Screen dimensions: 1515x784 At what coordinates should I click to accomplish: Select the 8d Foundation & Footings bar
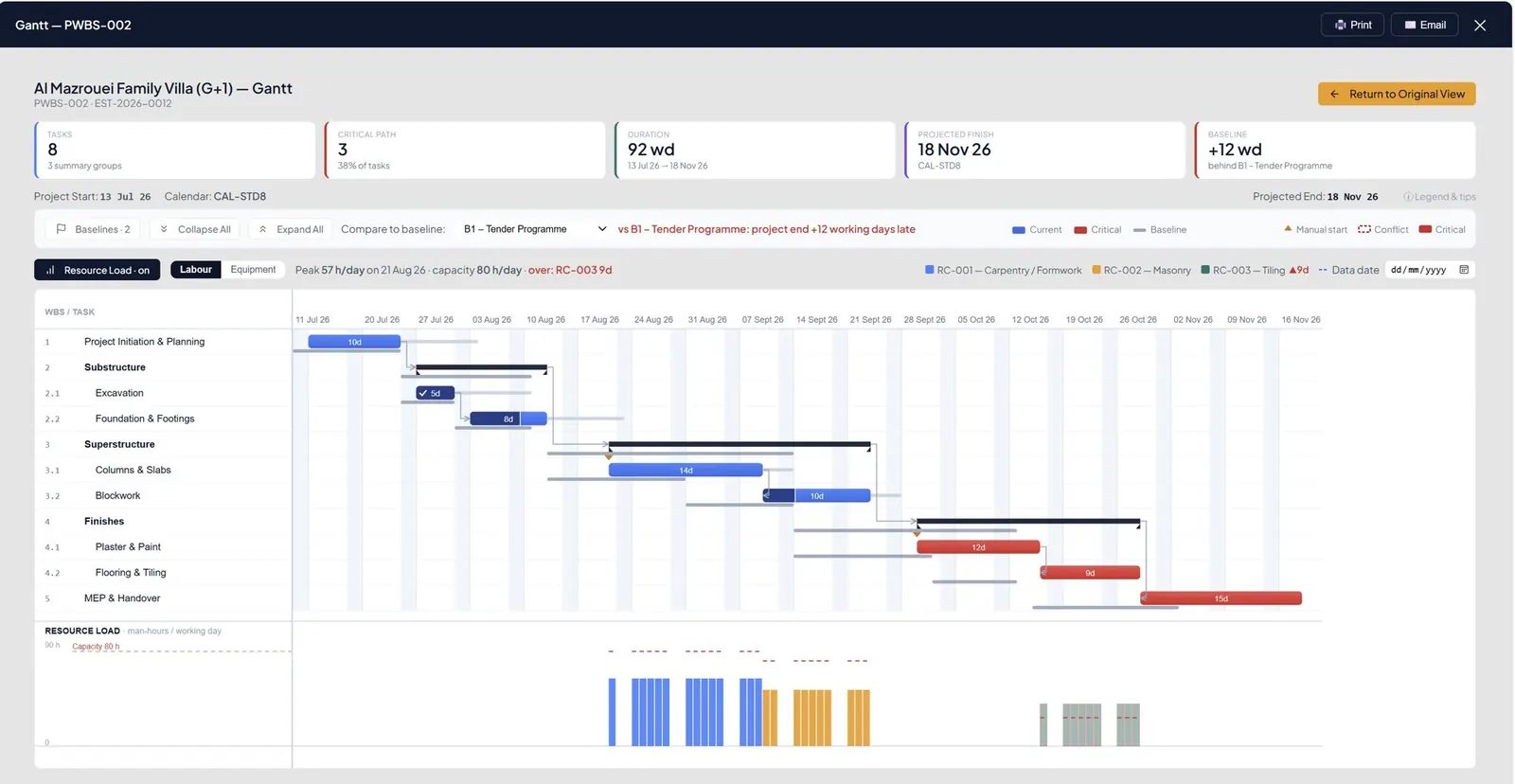(508, 419)
